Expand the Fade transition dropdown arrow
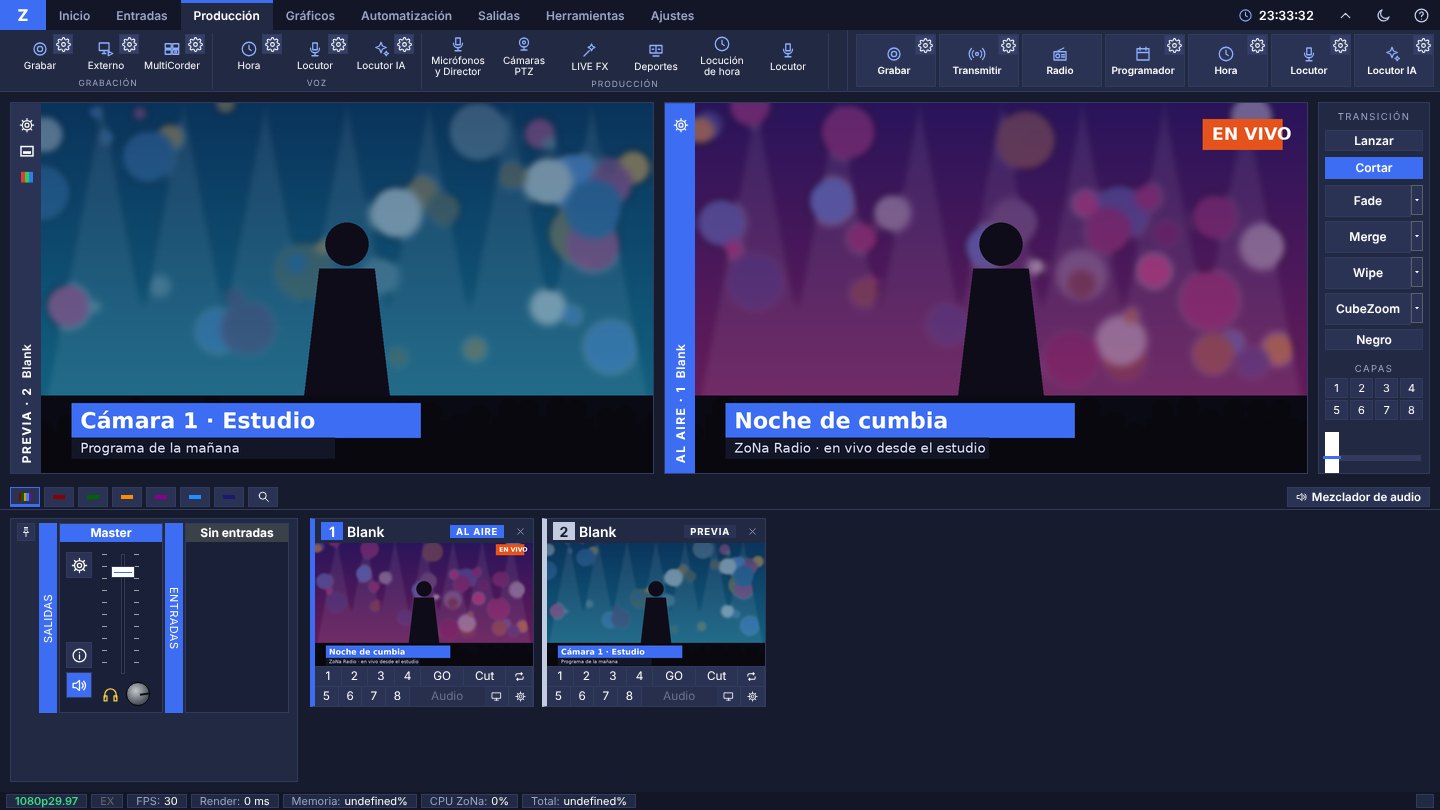Image resolution: width=1440 pixels, height=810 pixels. coord(1416,200)
